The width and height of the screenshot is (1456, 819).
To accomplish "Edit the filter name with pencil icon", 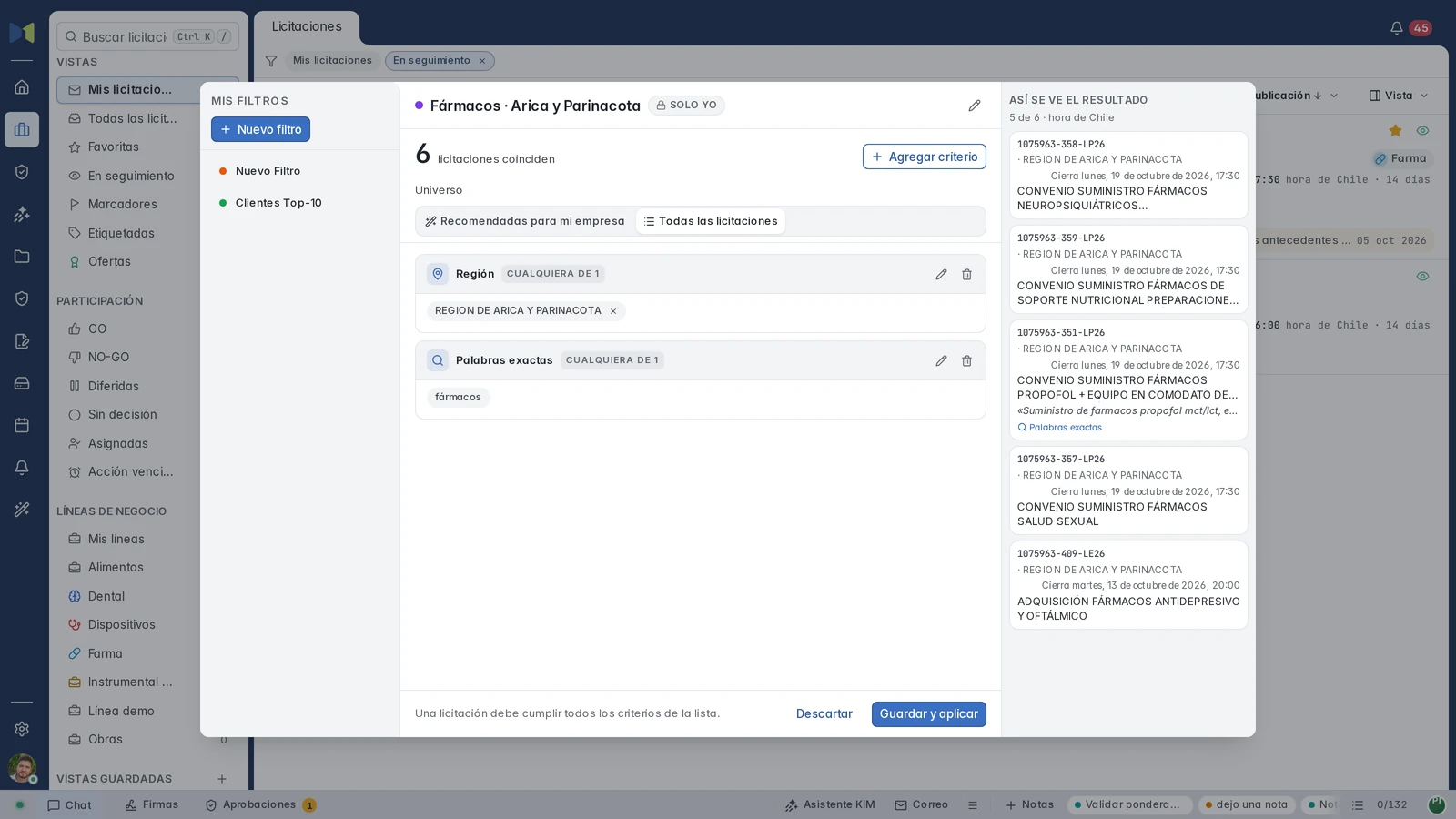I will pos(975,106).
